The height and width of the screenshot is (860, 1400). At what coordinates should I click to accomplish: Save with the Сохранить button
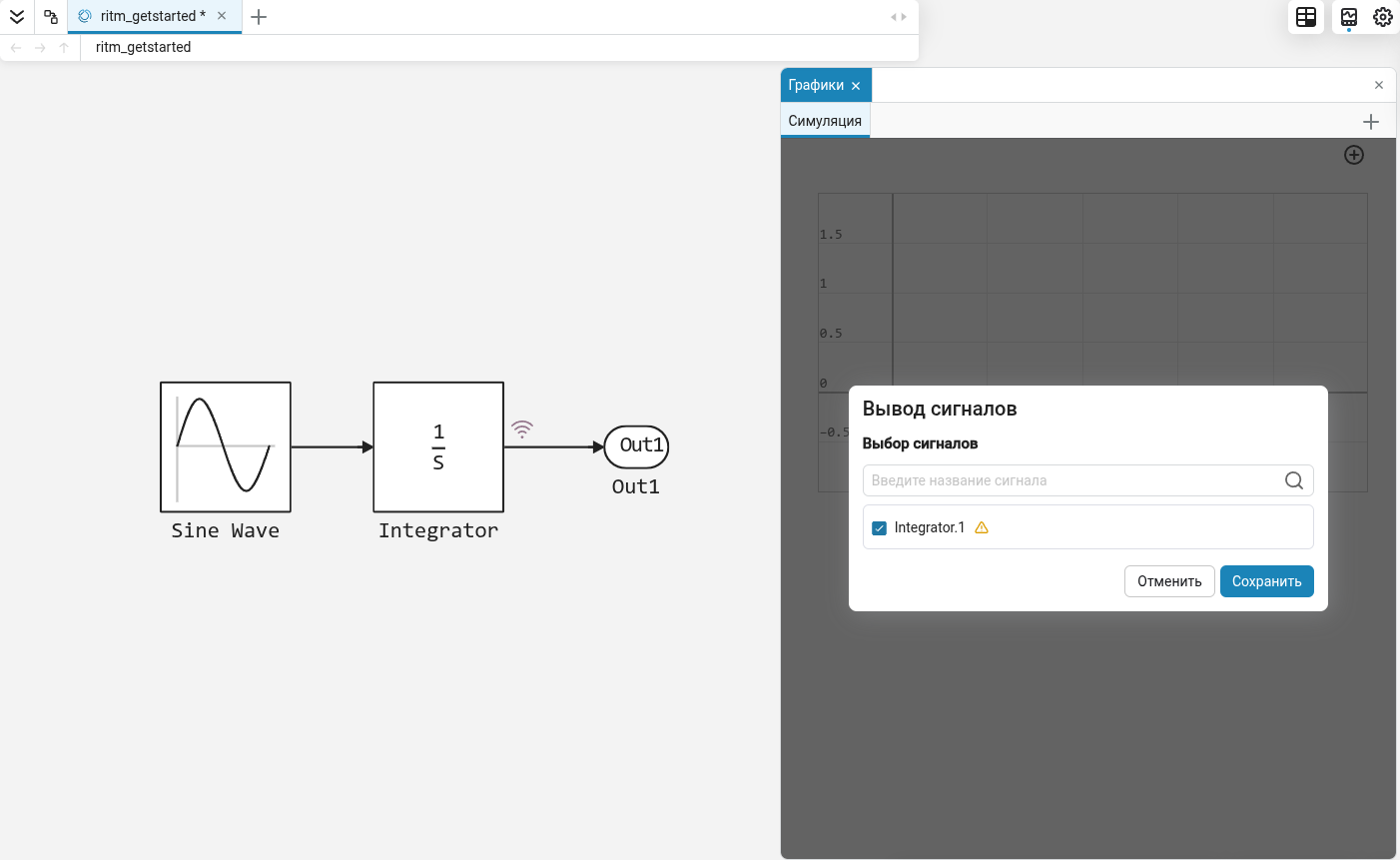pyautogui.click(x=1266, y=581)
